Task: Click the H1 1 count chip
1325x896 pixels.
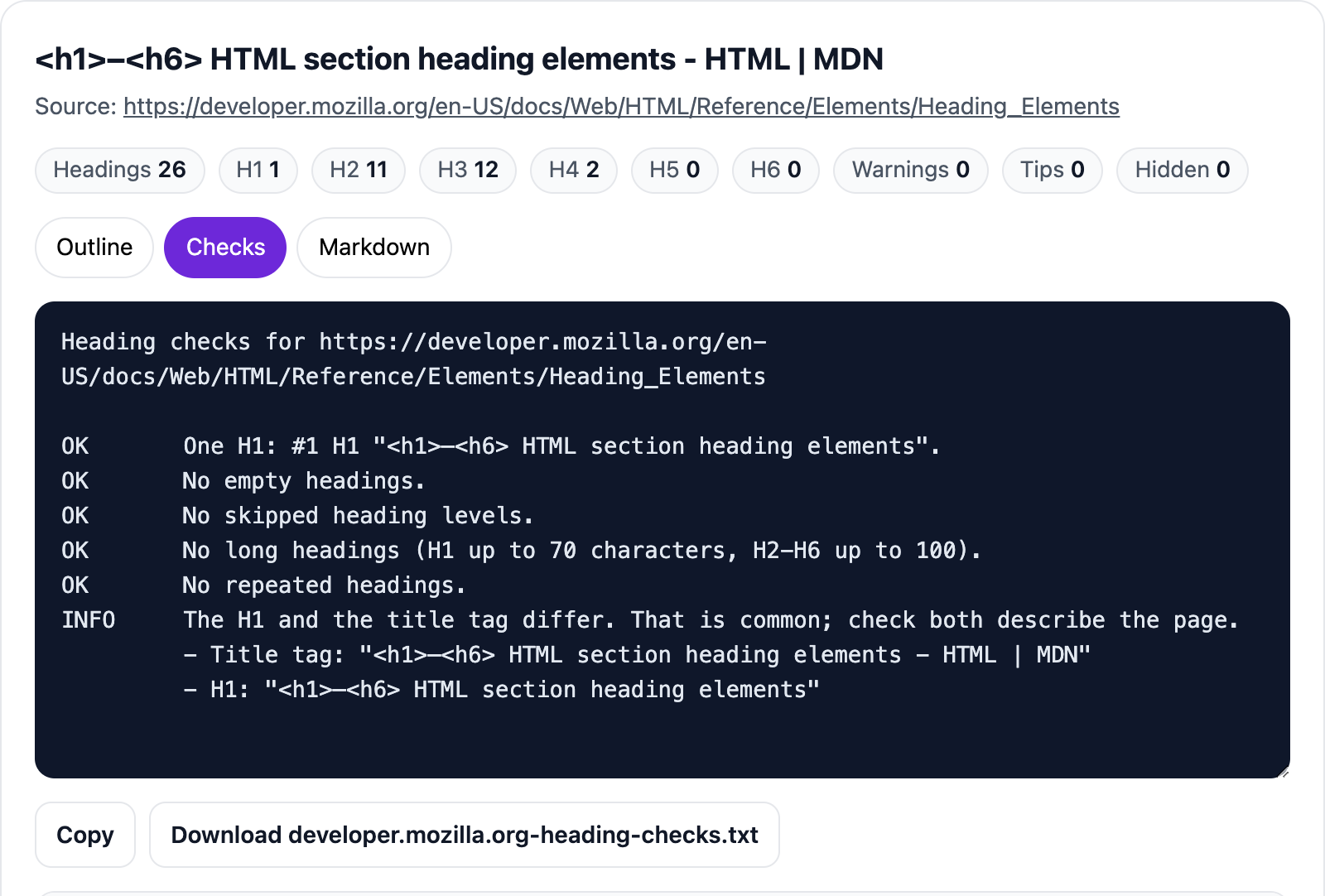Action: pos(258,171)
